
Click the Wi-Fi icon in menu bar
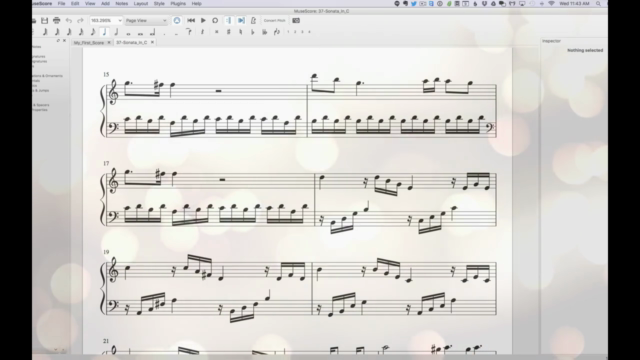[551, 3]
